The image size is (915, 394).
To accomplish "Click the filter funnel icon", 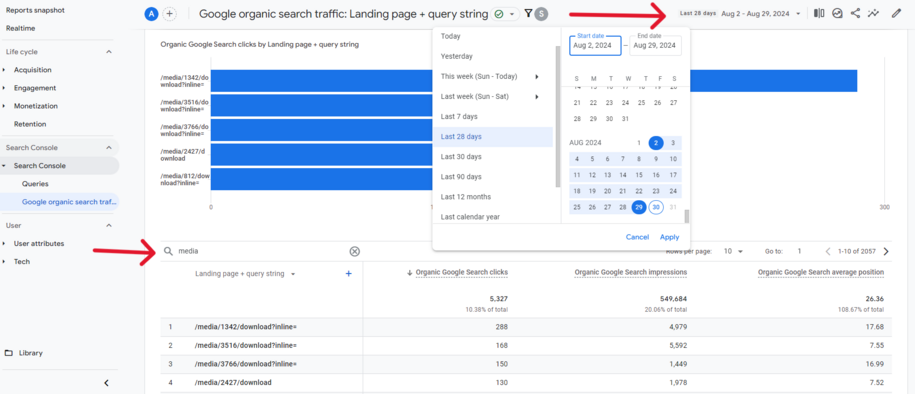I will [x=528, y=13].
